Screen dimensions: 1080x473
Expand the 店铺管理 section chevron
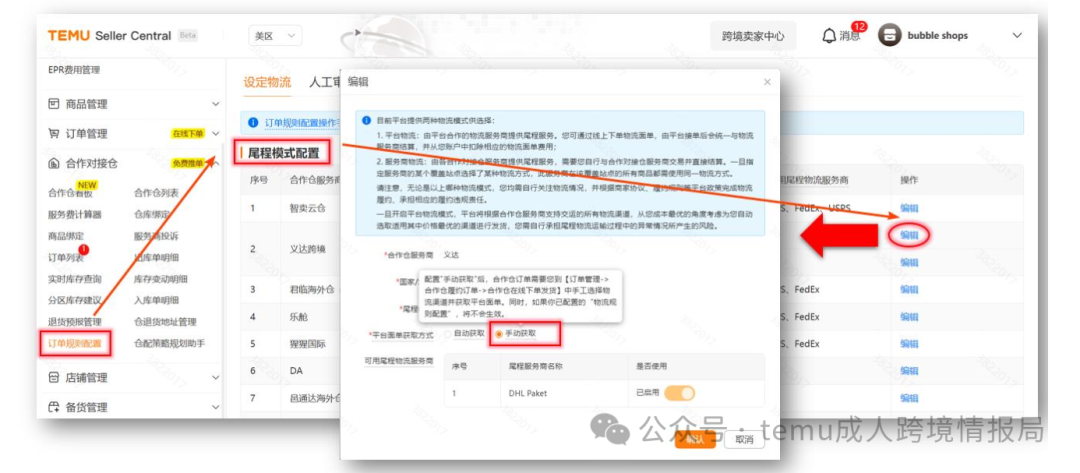(216, 378)
